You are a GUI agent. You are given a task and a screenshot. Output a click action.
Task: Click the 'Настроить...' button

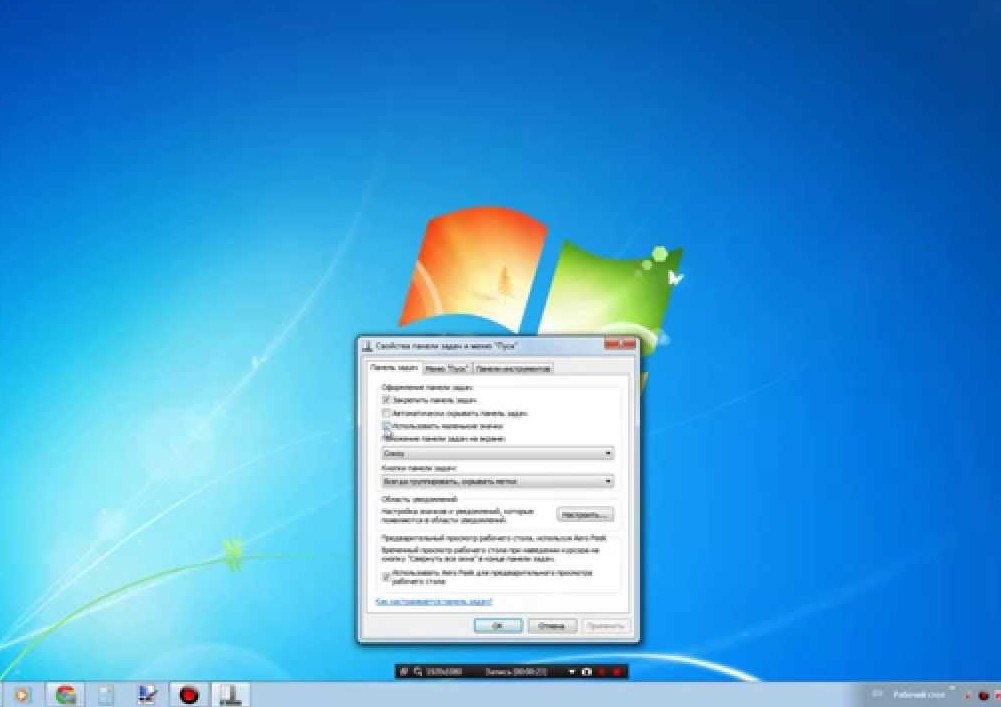pos(585,514)
